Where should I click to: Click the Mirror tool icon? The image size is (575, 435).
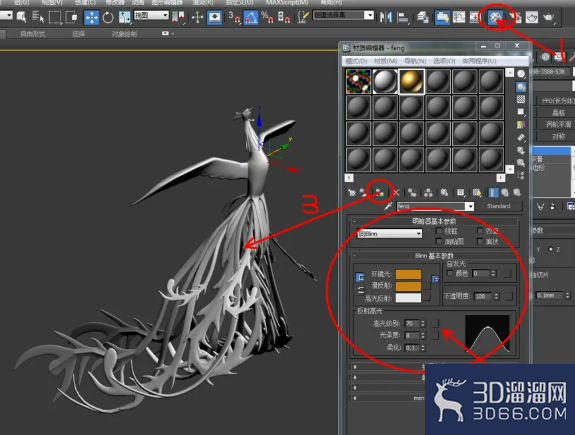coord(386,17)
